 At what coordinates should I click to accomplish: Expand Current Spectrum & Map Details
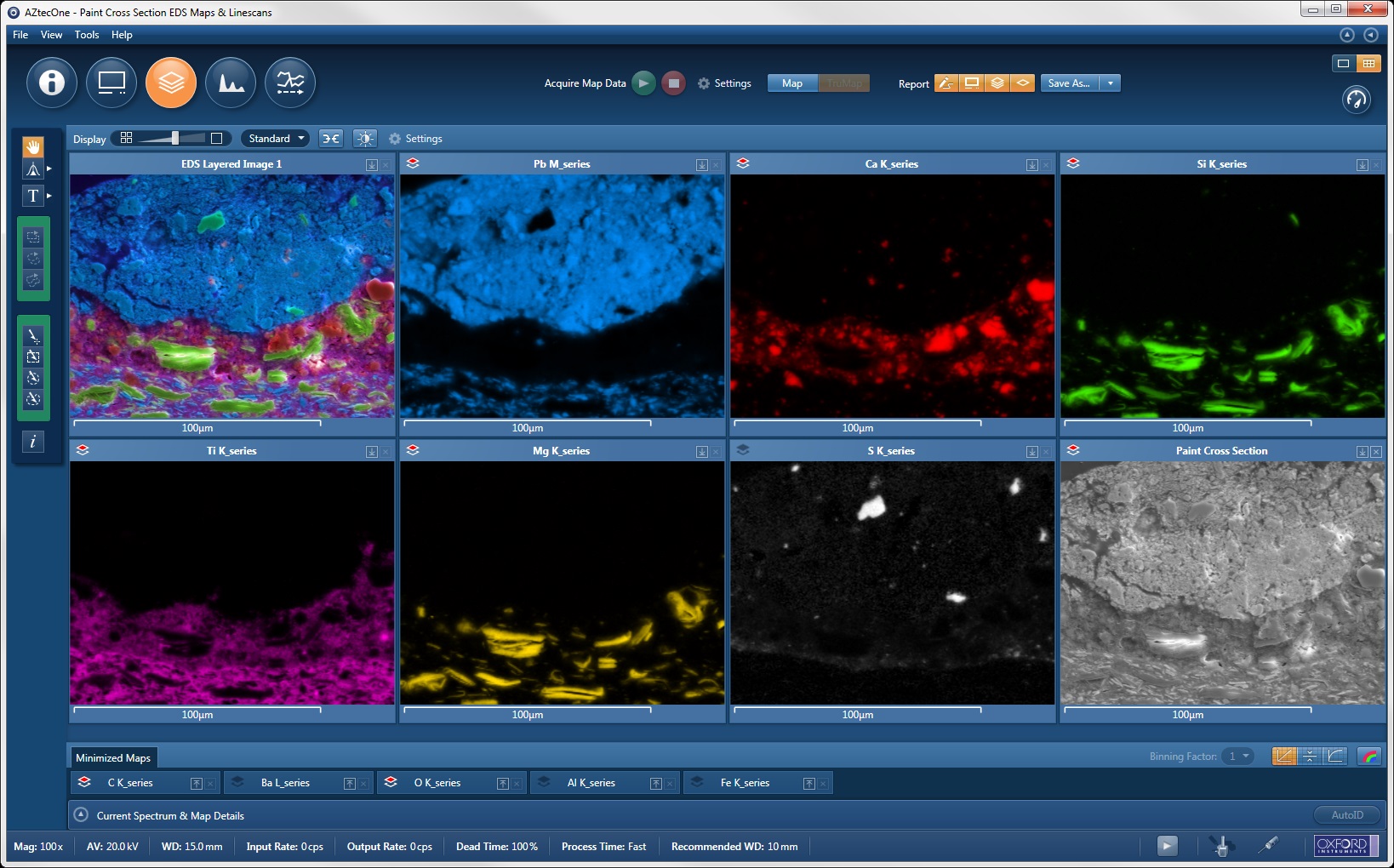point(81,815)
